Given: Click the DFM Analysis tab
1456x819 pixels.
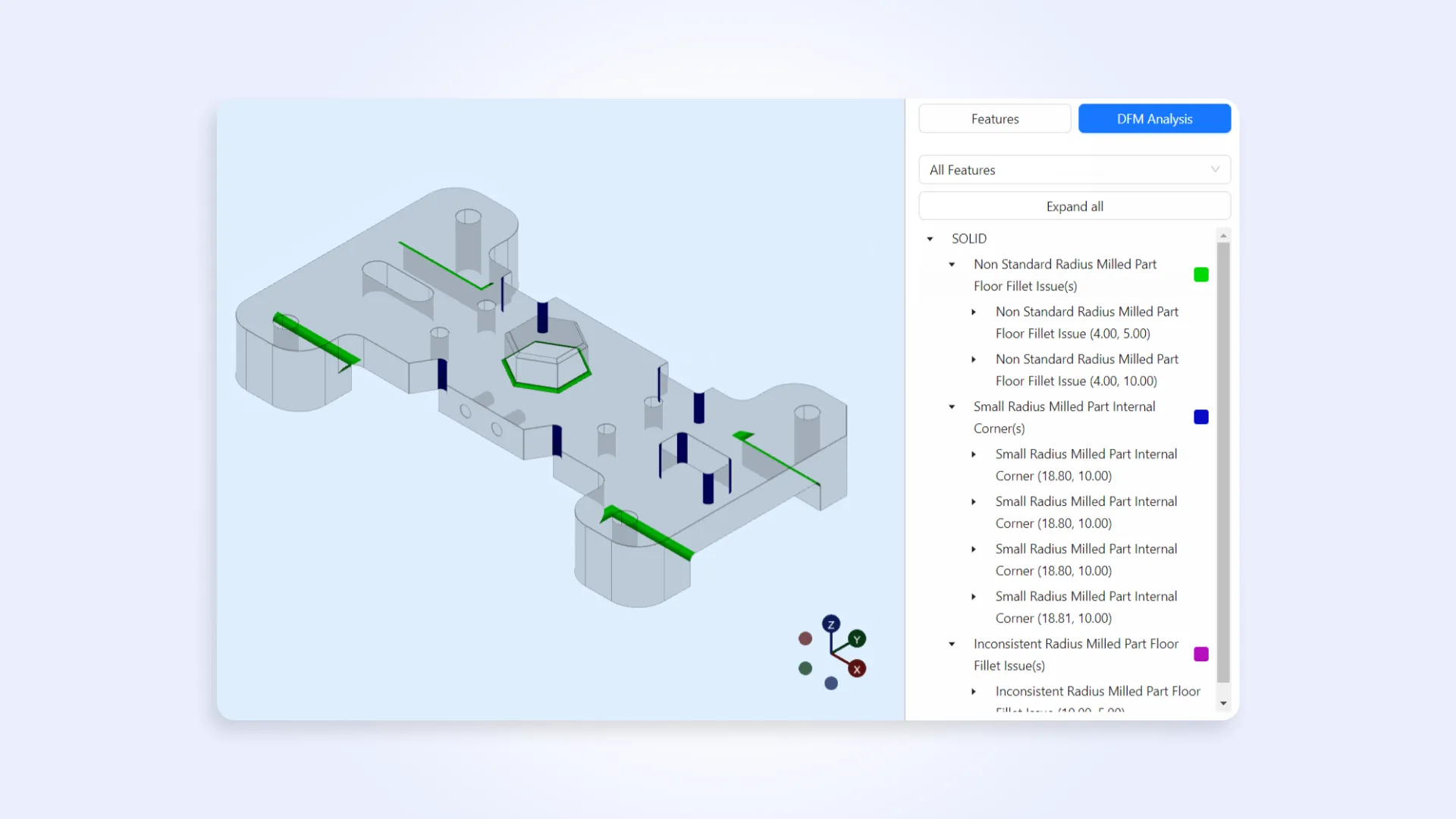Looking at the screenshot, I should (1154, 118).
